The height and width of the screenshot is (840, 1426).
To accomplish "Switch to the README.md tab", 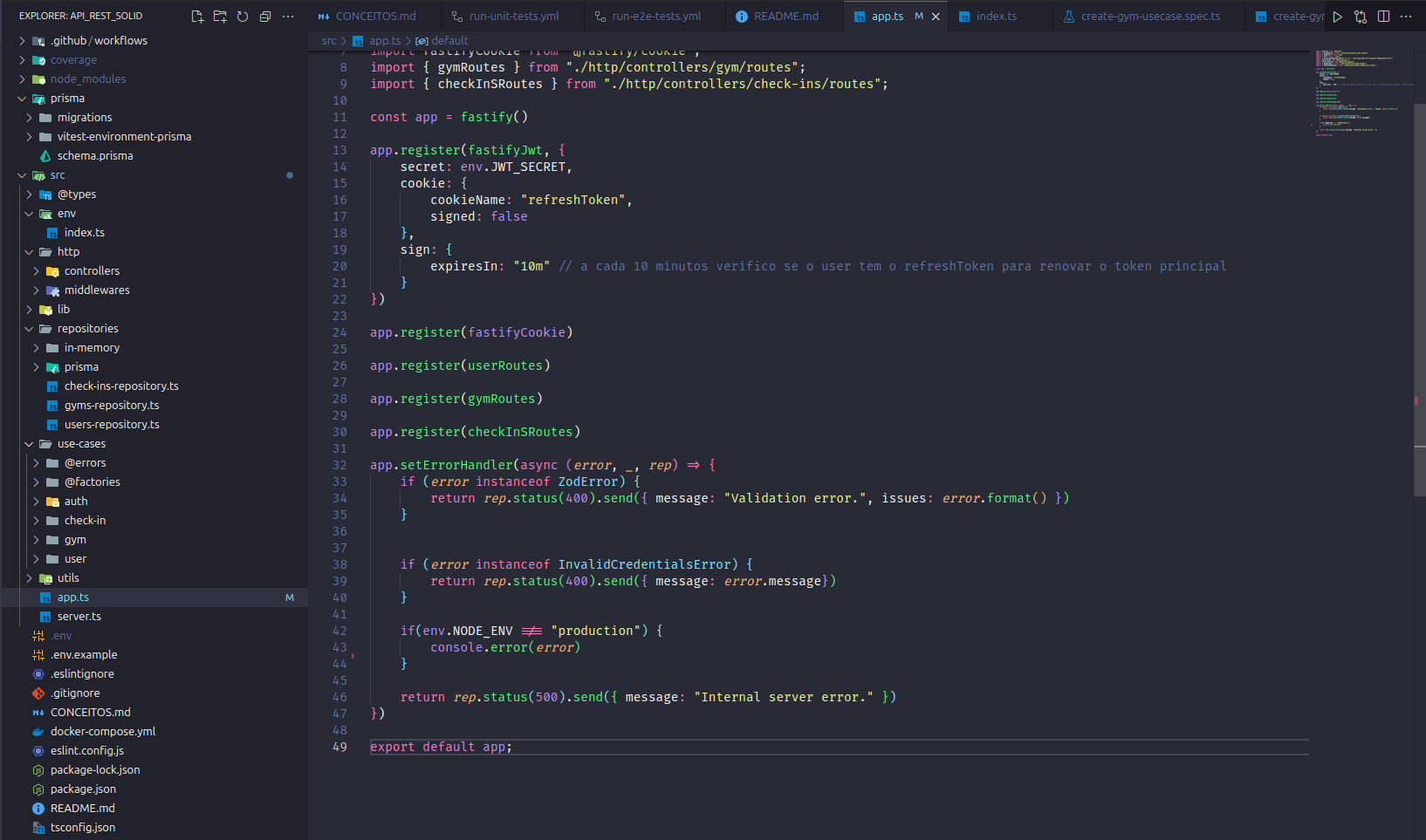I will tap(785, 17).
